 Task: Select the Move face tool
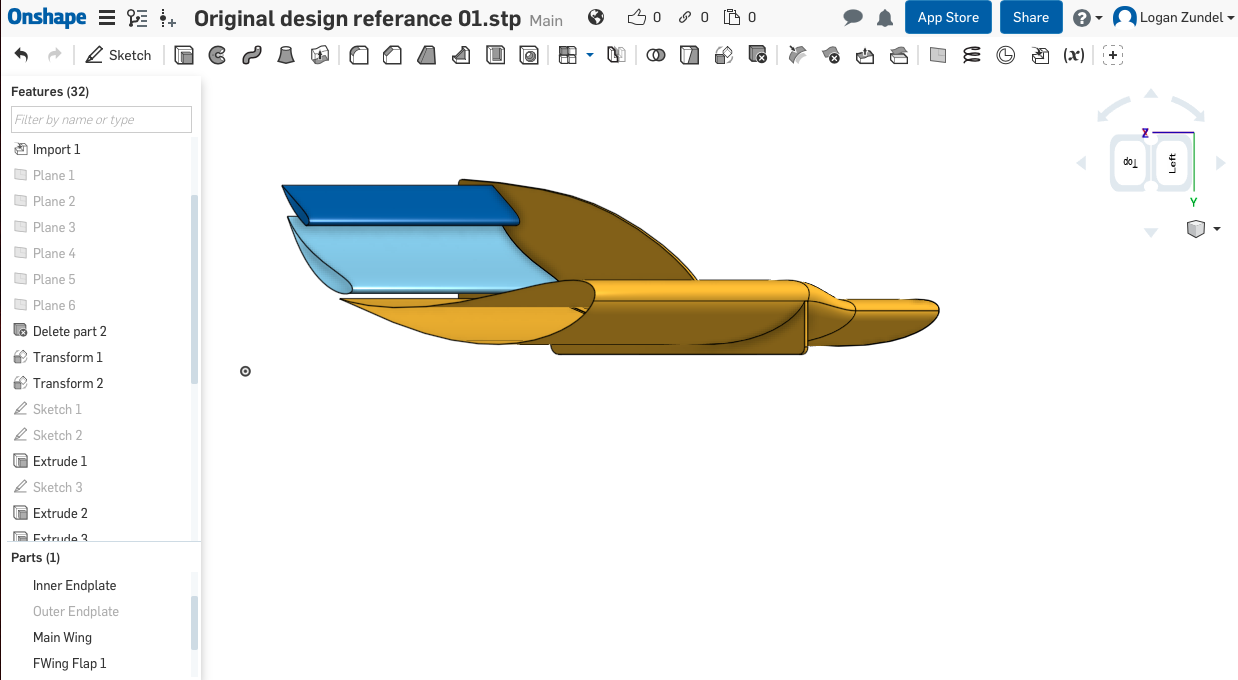865,55
